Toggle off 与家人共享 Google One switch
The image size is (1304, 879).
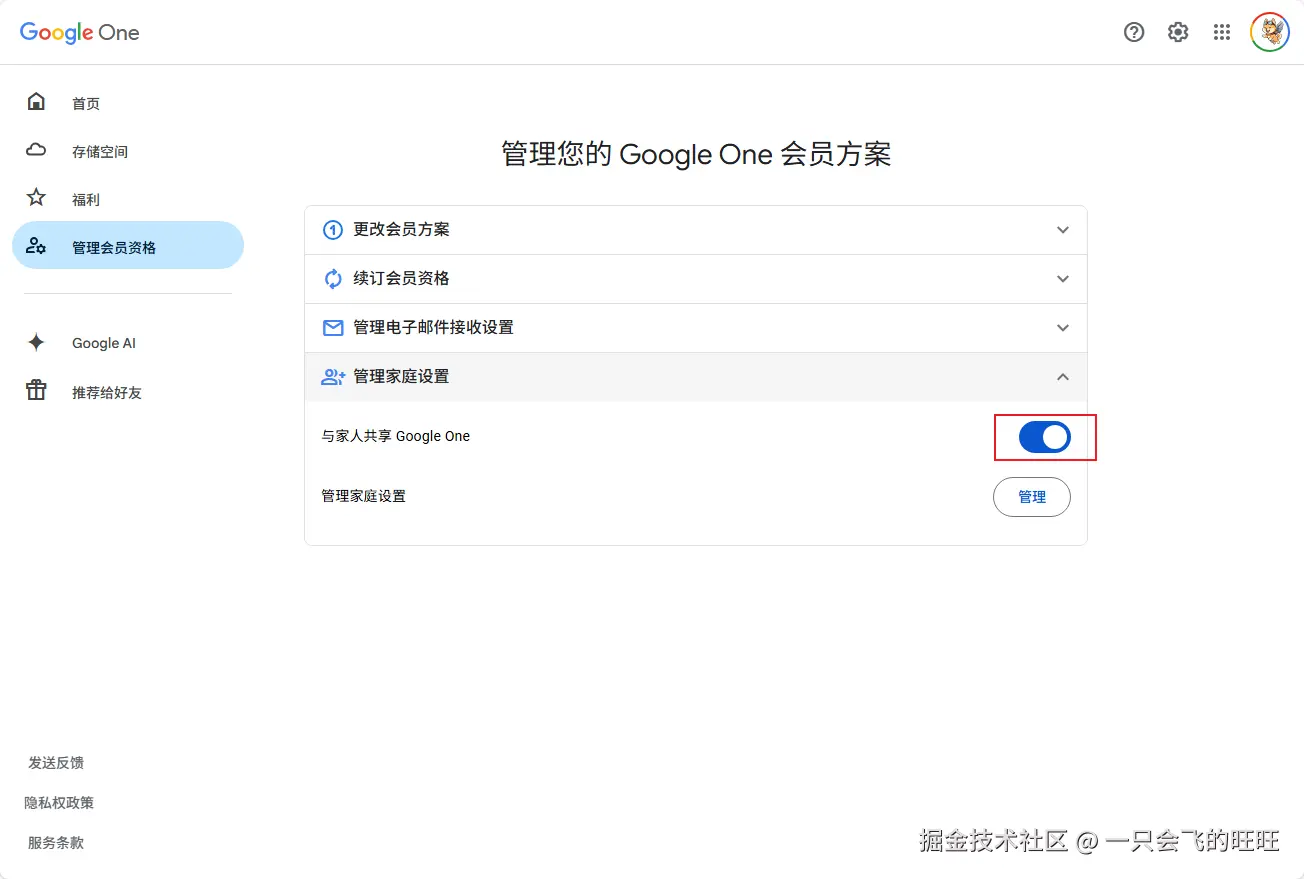[1045, 437]
